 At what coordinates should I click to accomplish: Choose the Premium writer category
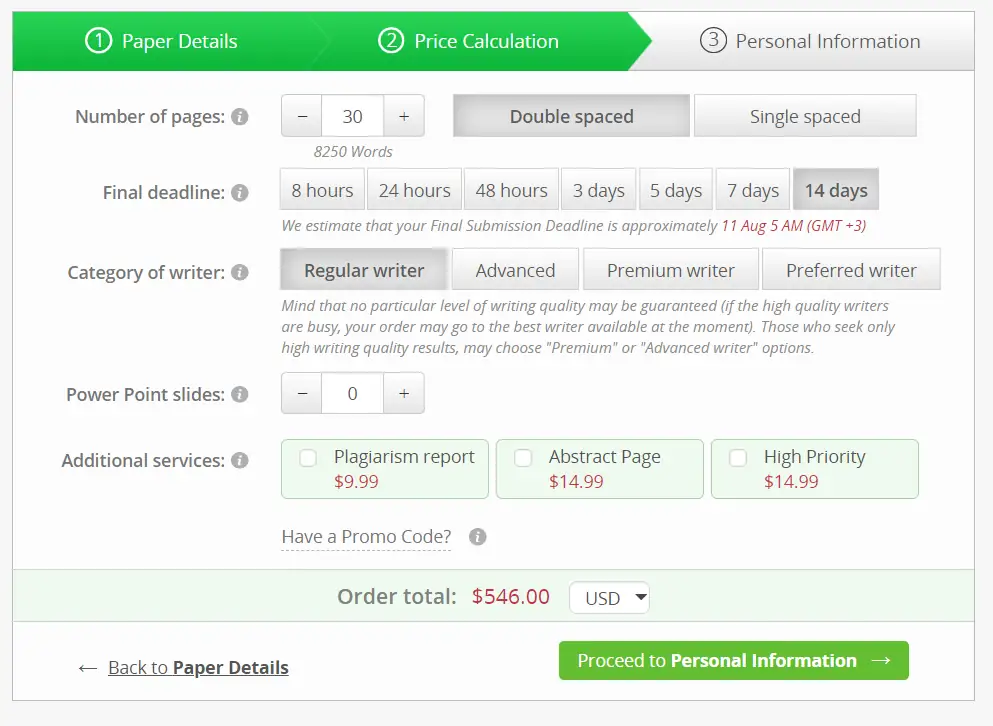(670, 269)
